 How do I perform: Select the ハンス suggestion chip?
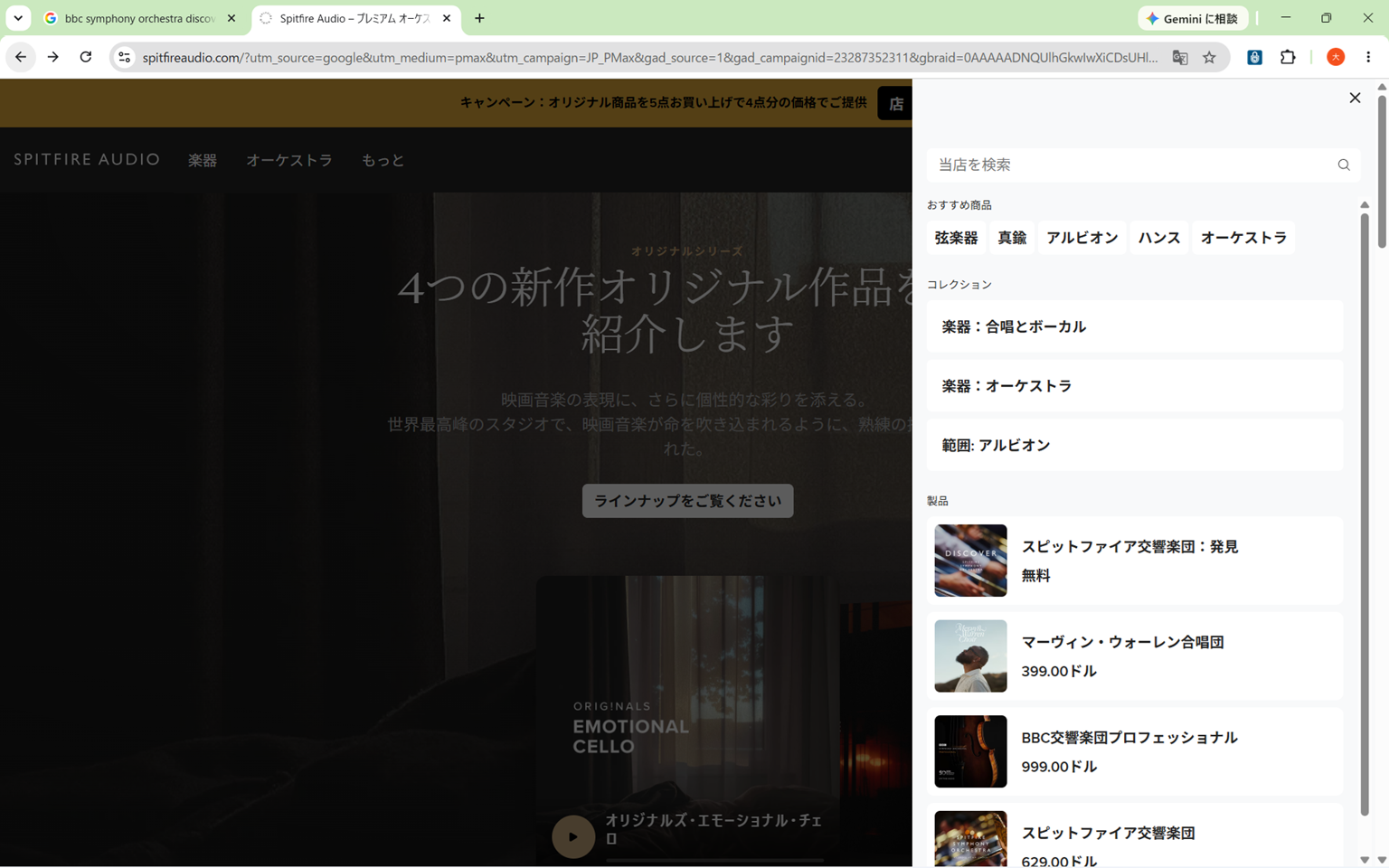1159,238
